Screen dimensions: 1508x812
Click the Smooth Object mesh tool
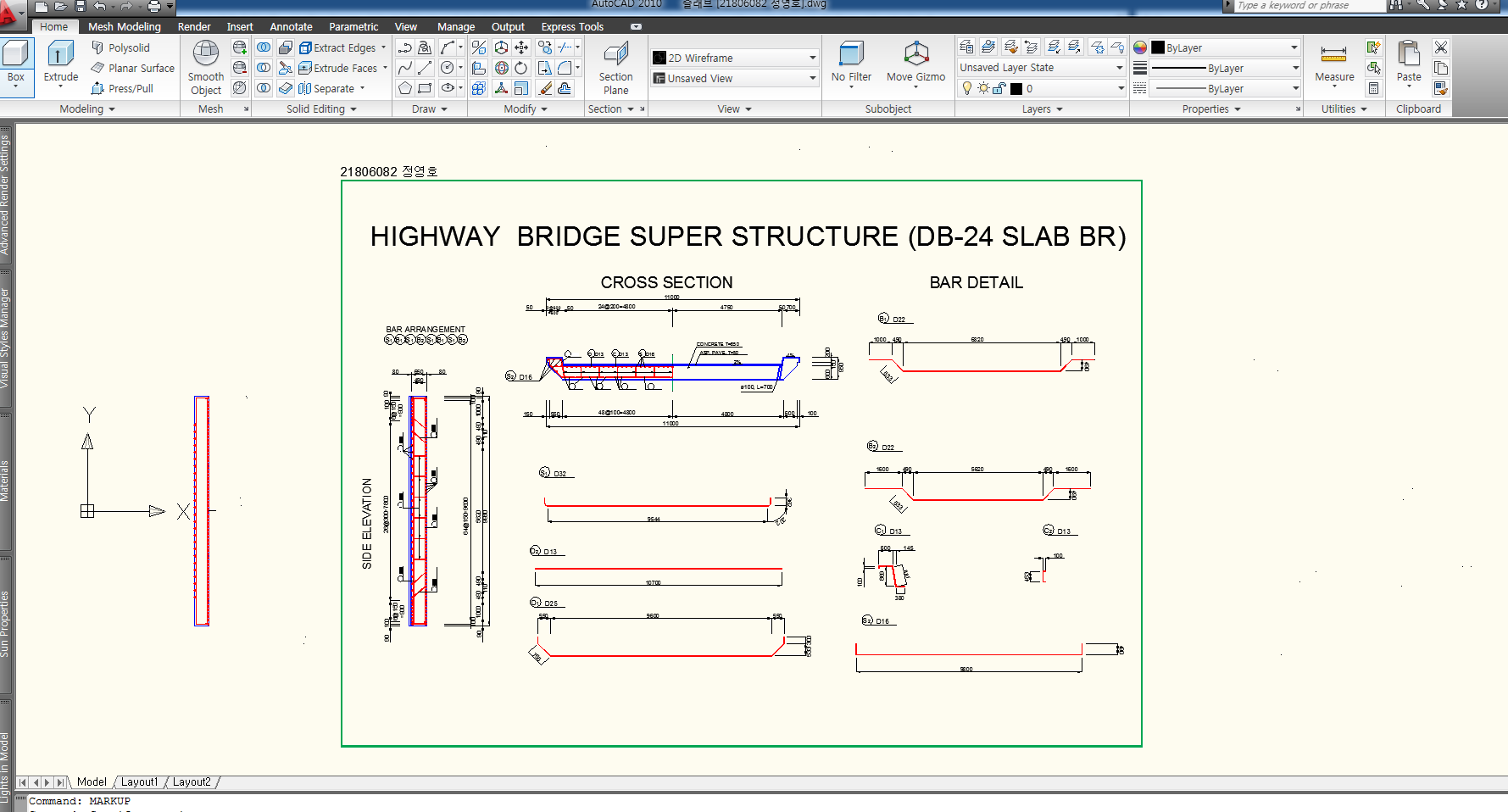pyautogui.click(x=206, y=68)
